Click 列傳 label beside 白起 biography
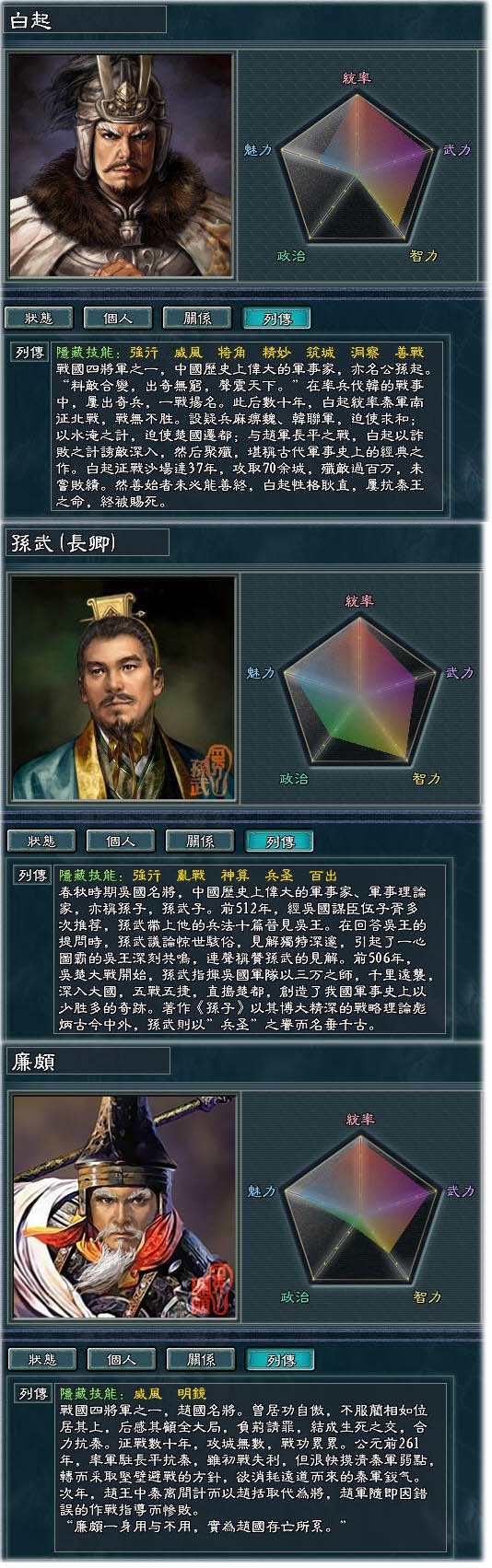 (x=29, y=353)
